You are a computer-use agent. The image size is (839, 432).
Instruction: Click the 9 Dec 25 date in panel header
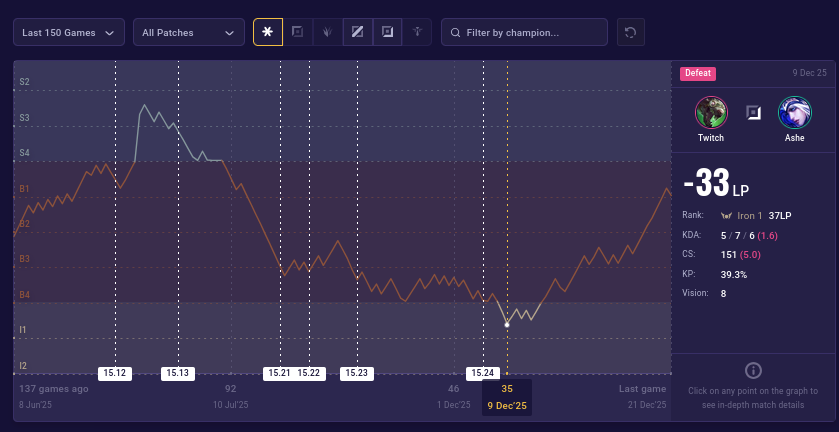coord(810,73)
